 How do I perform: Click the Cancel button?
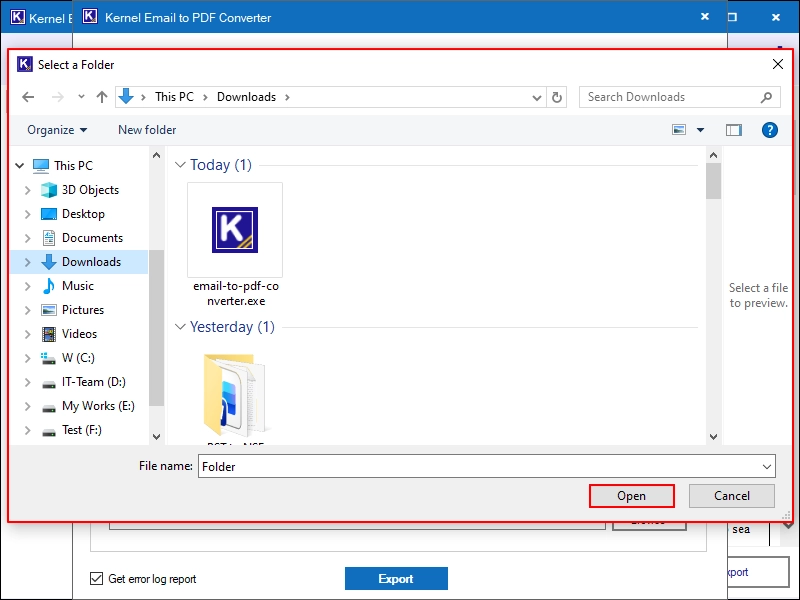(x=732, y=496)
